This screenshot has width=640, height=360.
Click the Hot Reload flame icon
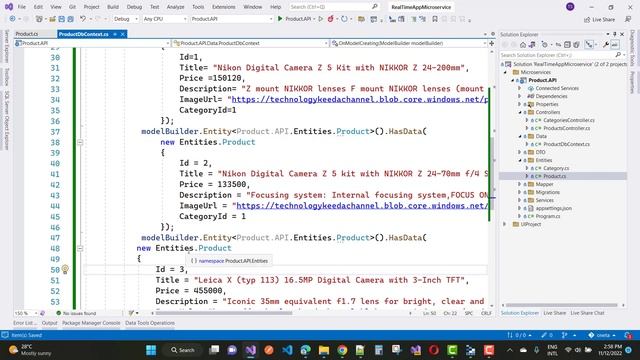click(x=331, y=19)
